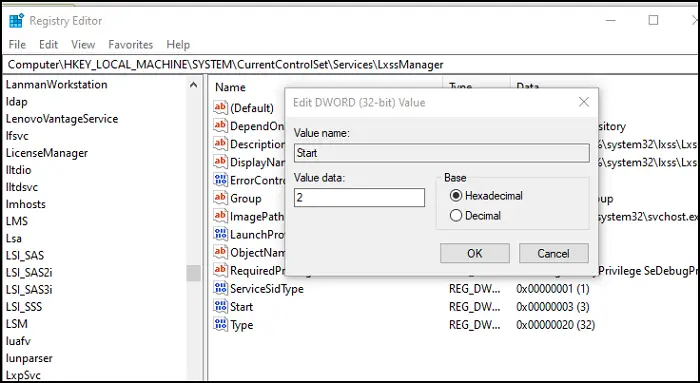Click the ImagePath string value icon
Screen dimensions: 700x383
pos(220,216)
